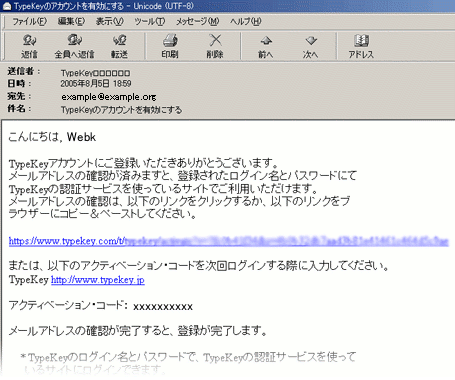Delete message with the 削除 icon
The image size is (455, 380).
(215, 46)
